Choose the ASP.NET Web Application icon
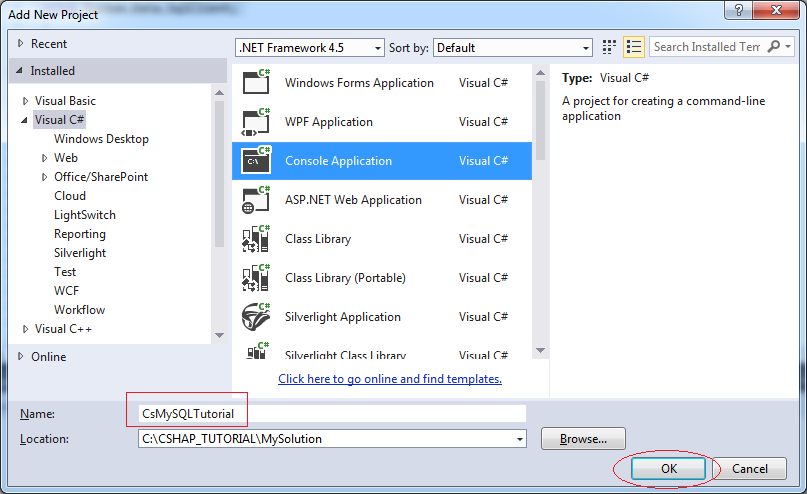 (x=256, y=200)
